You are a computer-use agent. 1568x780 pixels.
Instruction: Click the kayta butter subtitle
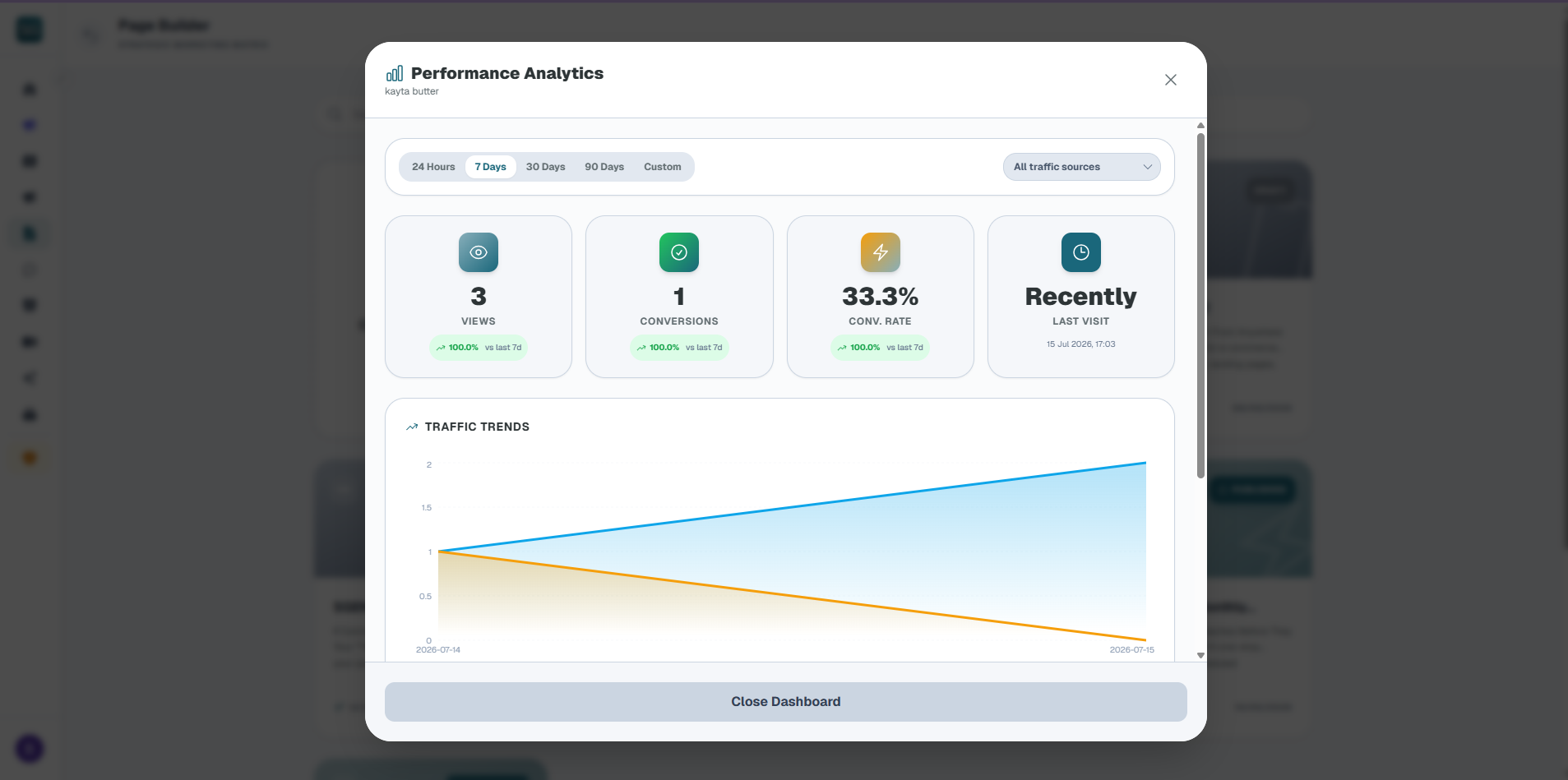pyautogui.click(x=412, y=91)
